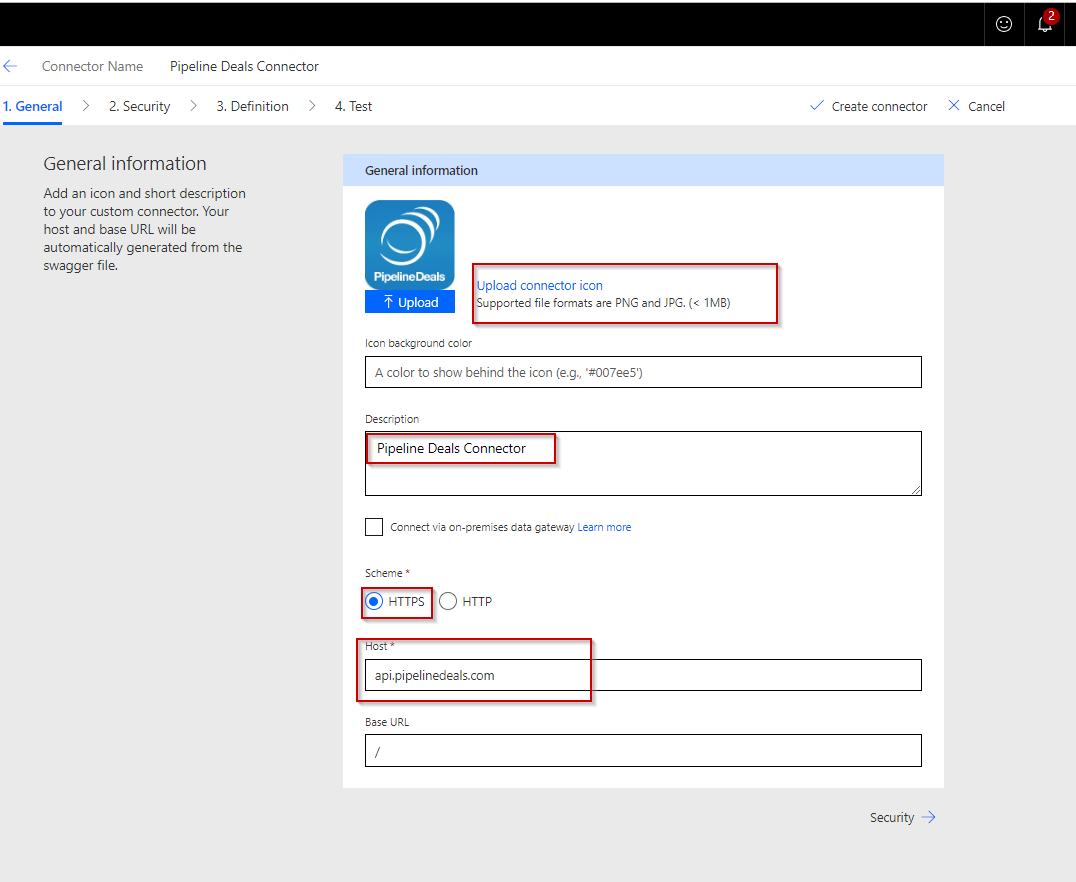The image size is (1076, 882).
Task: Click the Cancel X button
Action: coord(976,106)
